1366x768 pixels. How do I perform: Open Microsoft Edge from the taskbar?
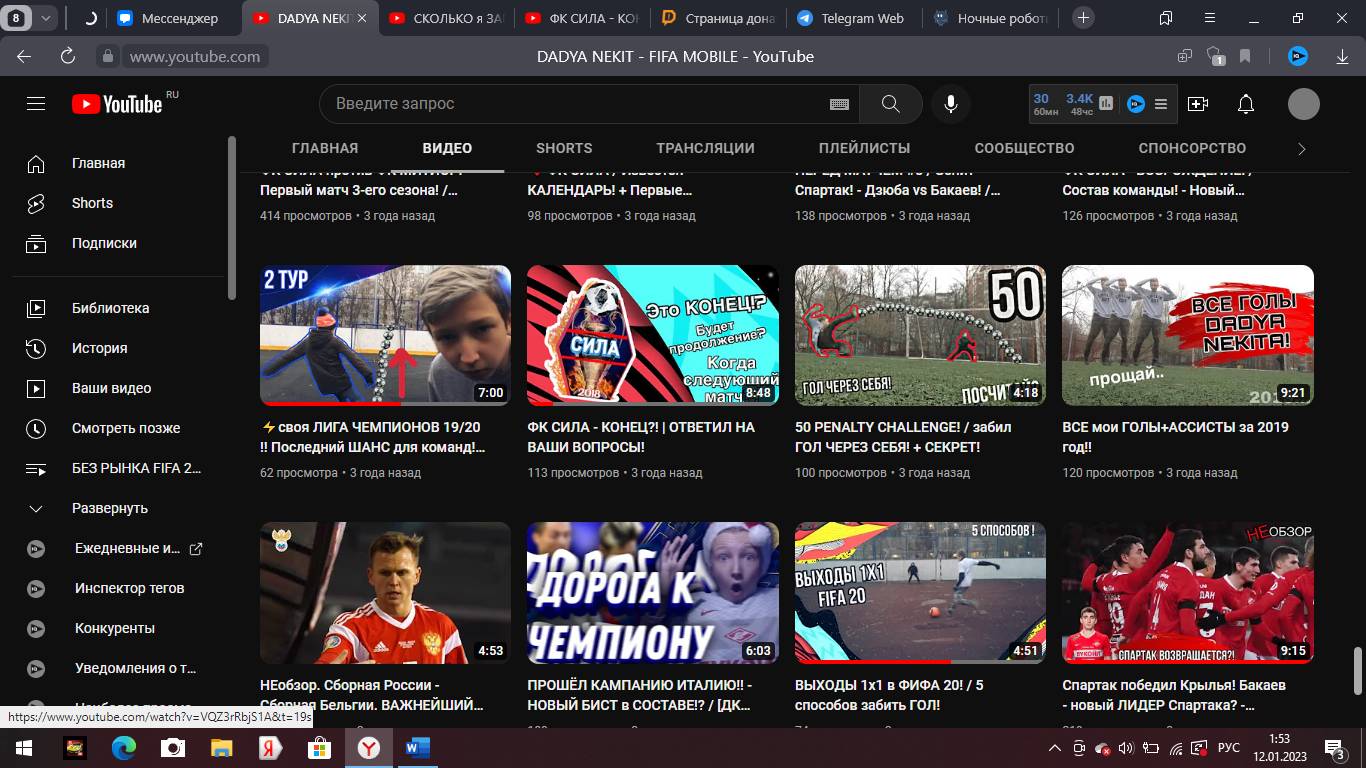point(124,748)
